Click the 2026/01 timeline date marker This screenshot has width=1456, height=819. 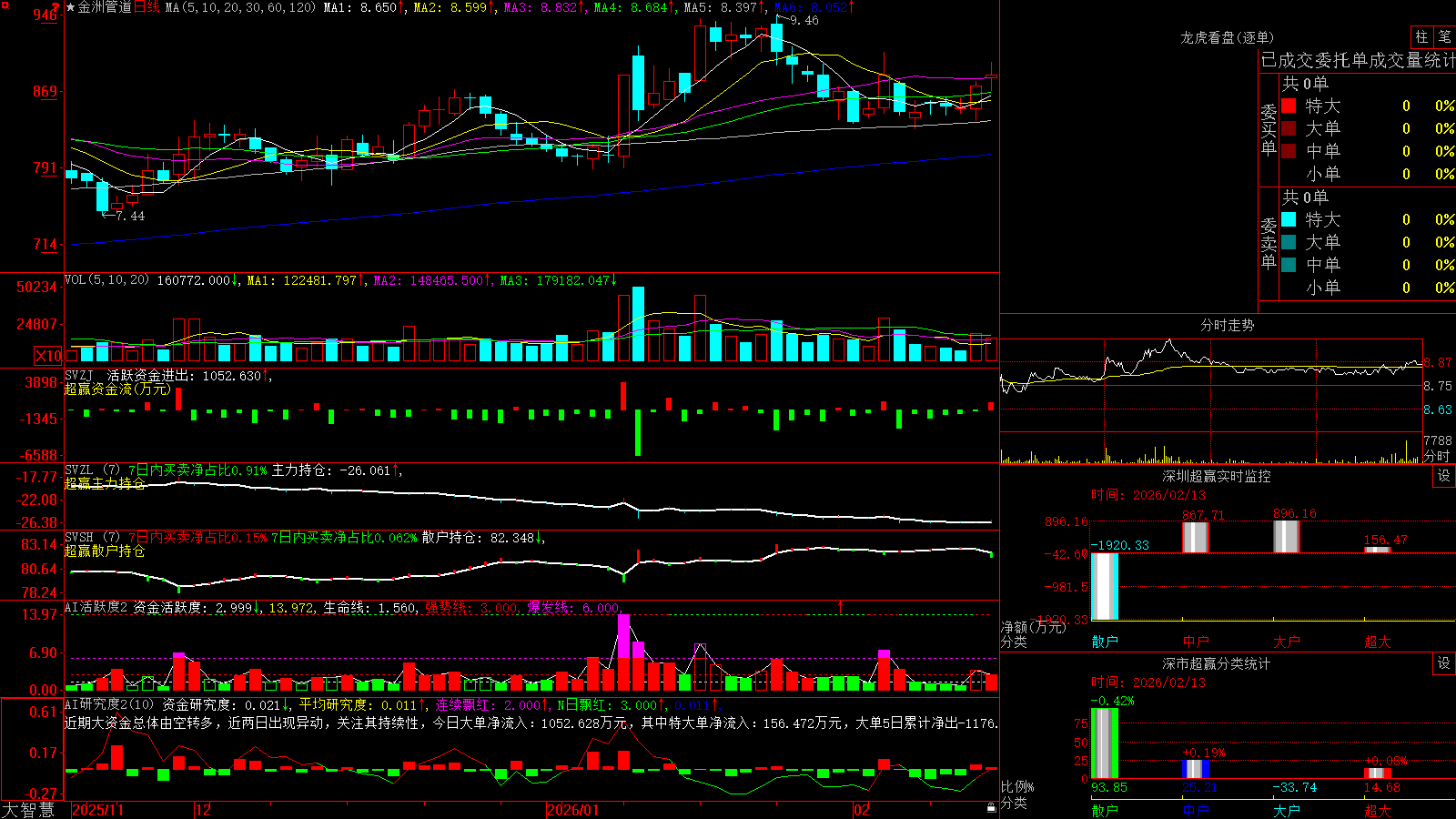coord(572,810)
